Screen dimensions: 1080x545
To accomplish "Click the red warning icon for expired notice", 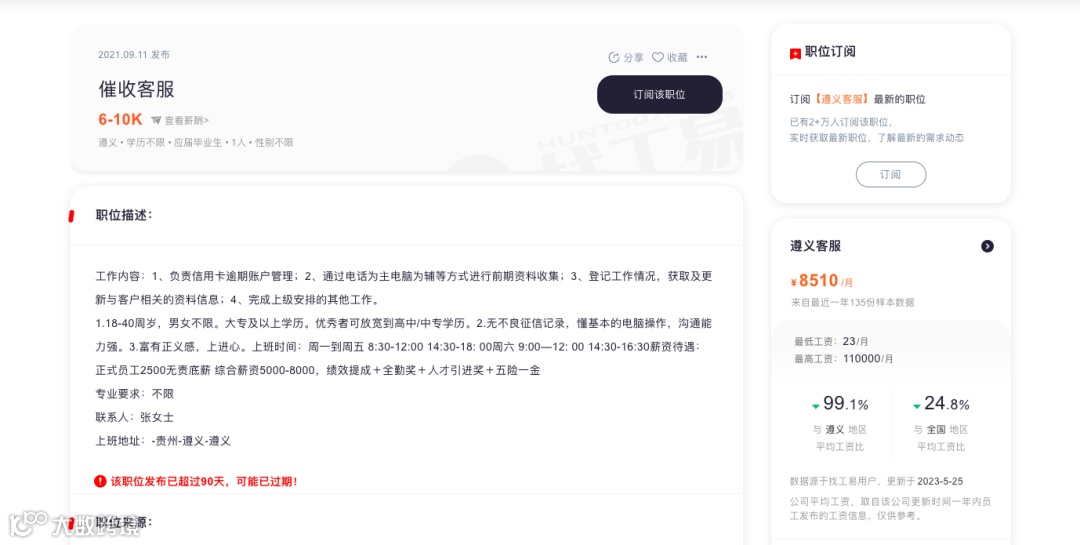I will [101, 481].
